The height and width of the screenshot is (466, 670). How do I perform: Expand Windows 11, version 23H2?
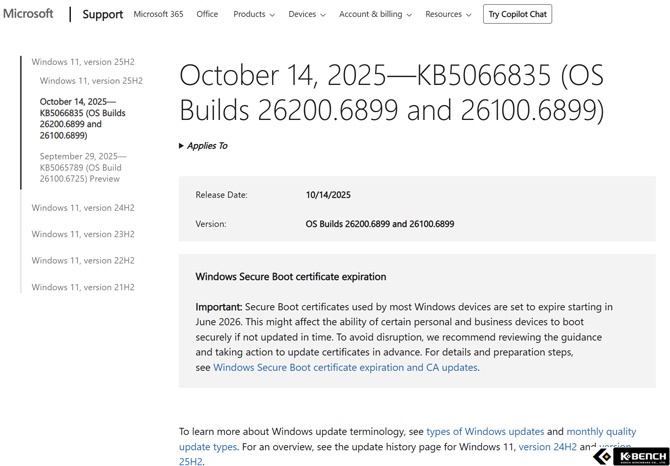(83, 234)
